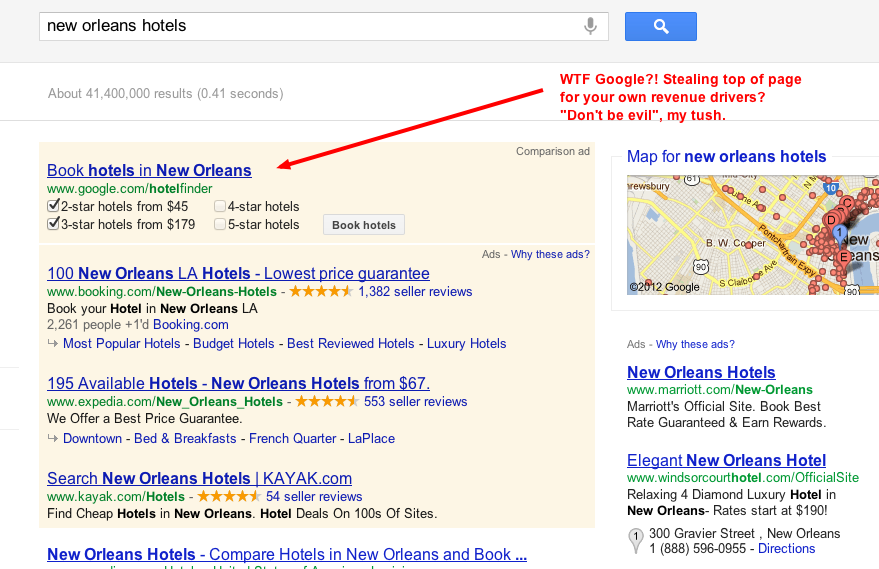
Task: Open Directions for Windsor Court hotel
Action: click(786, 549)
